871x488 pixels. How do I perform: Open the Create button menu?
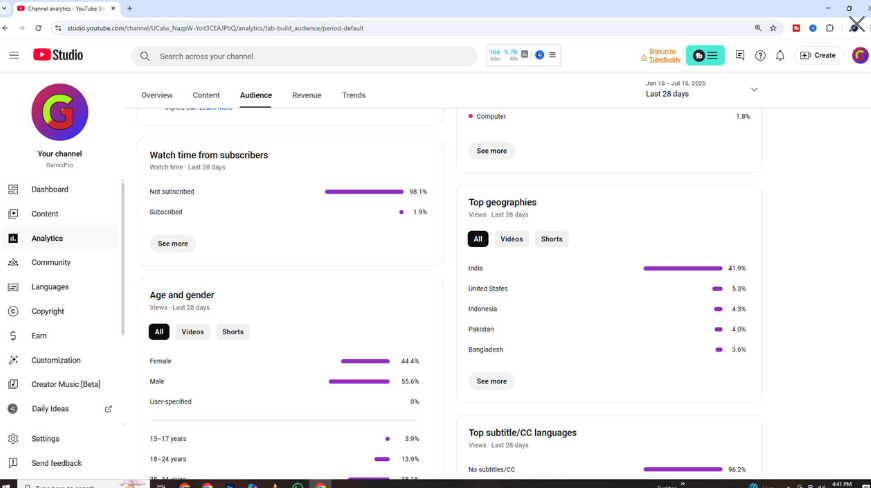(818, 56)
